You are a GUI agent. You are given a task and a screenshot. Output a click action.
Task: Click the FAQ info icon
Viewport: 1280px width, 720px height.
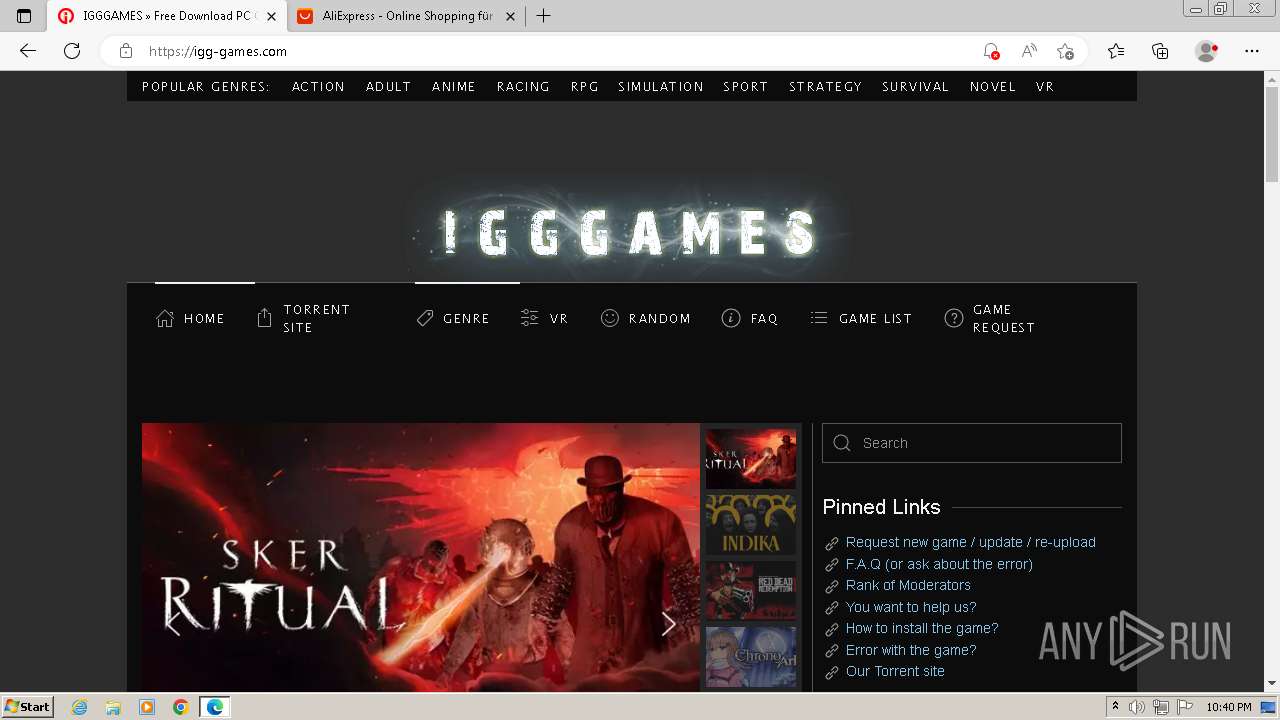pyautogui.click(x=731, y=318)
